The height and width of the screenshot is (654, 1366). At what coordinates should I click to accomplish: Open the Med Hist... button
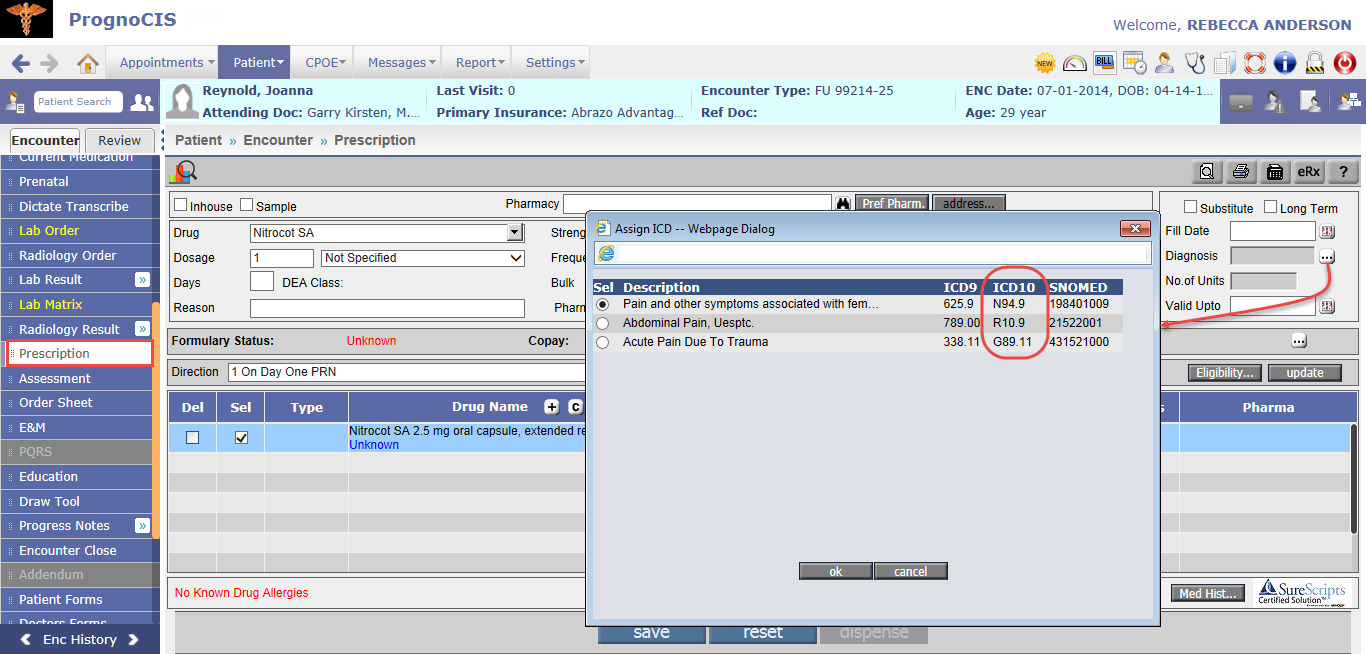tap(1210, 593)
